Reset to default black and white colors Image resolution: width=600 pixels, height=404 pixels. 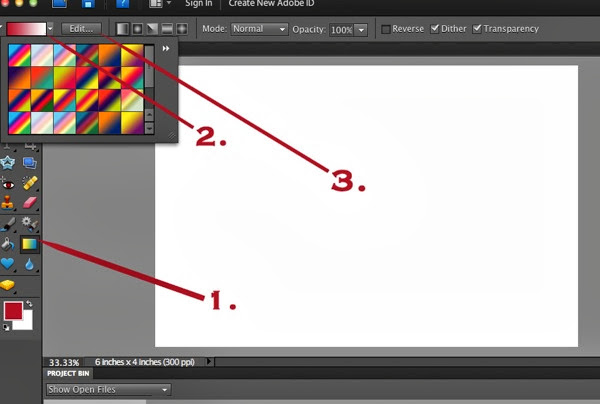click(x=6, y=327)
